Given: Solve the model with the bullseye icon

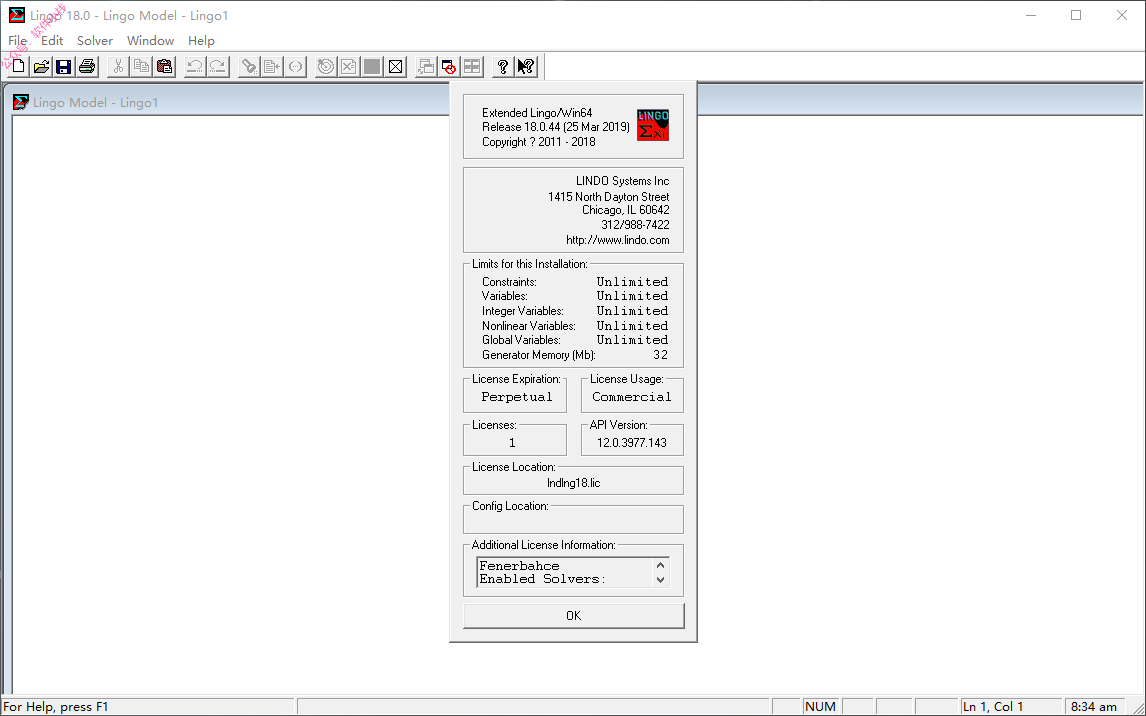Looking at the screenshot, I should coord(326,66).
